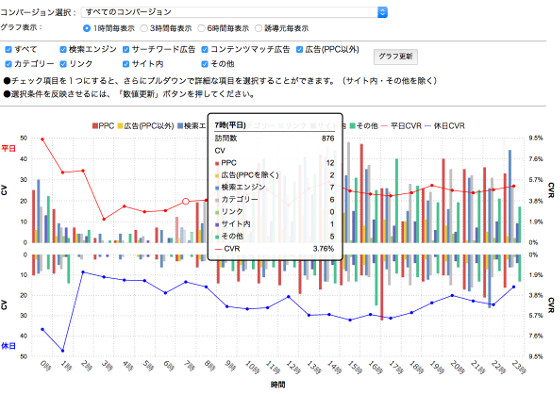Select the 3時間毎表示 radio option
560x394 pixels.
point(144,28)
